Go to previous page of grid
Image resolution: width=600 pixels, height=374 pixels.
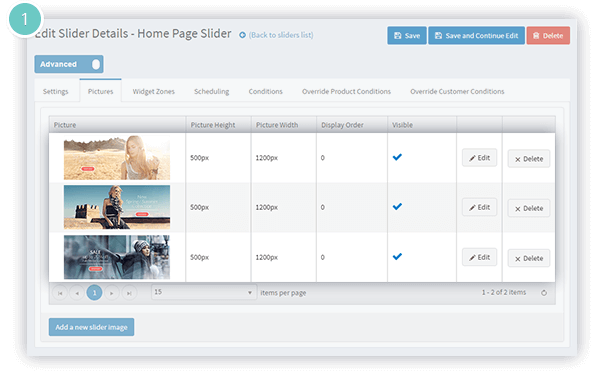[77, 293]
